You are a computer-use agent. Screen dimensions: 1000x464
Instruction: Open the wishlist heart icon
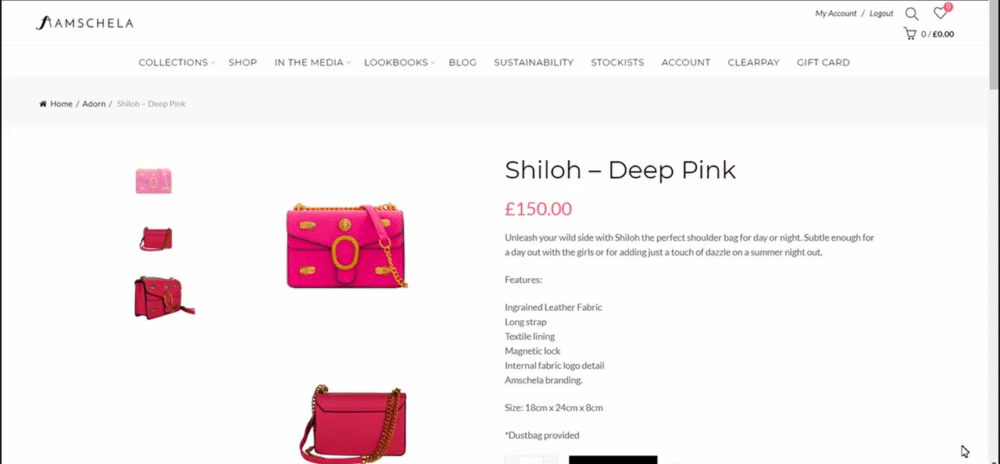pyautogui.click(x=940, y=13)
